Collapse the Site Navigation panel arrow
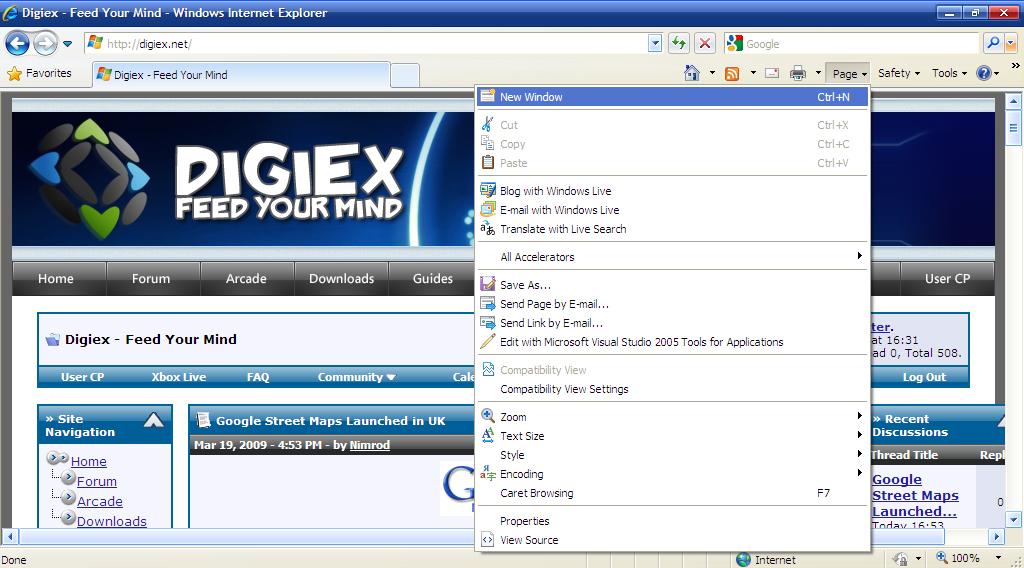Viewport: 1024px width, 568px height. point(153,420)
